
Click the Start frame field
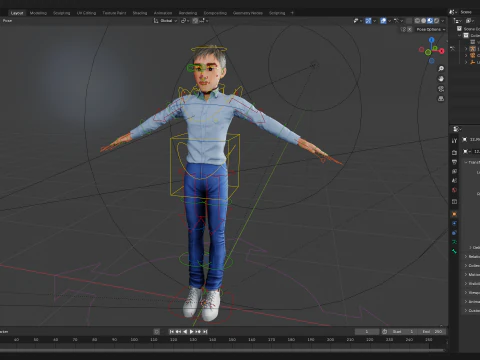(403, 331)
